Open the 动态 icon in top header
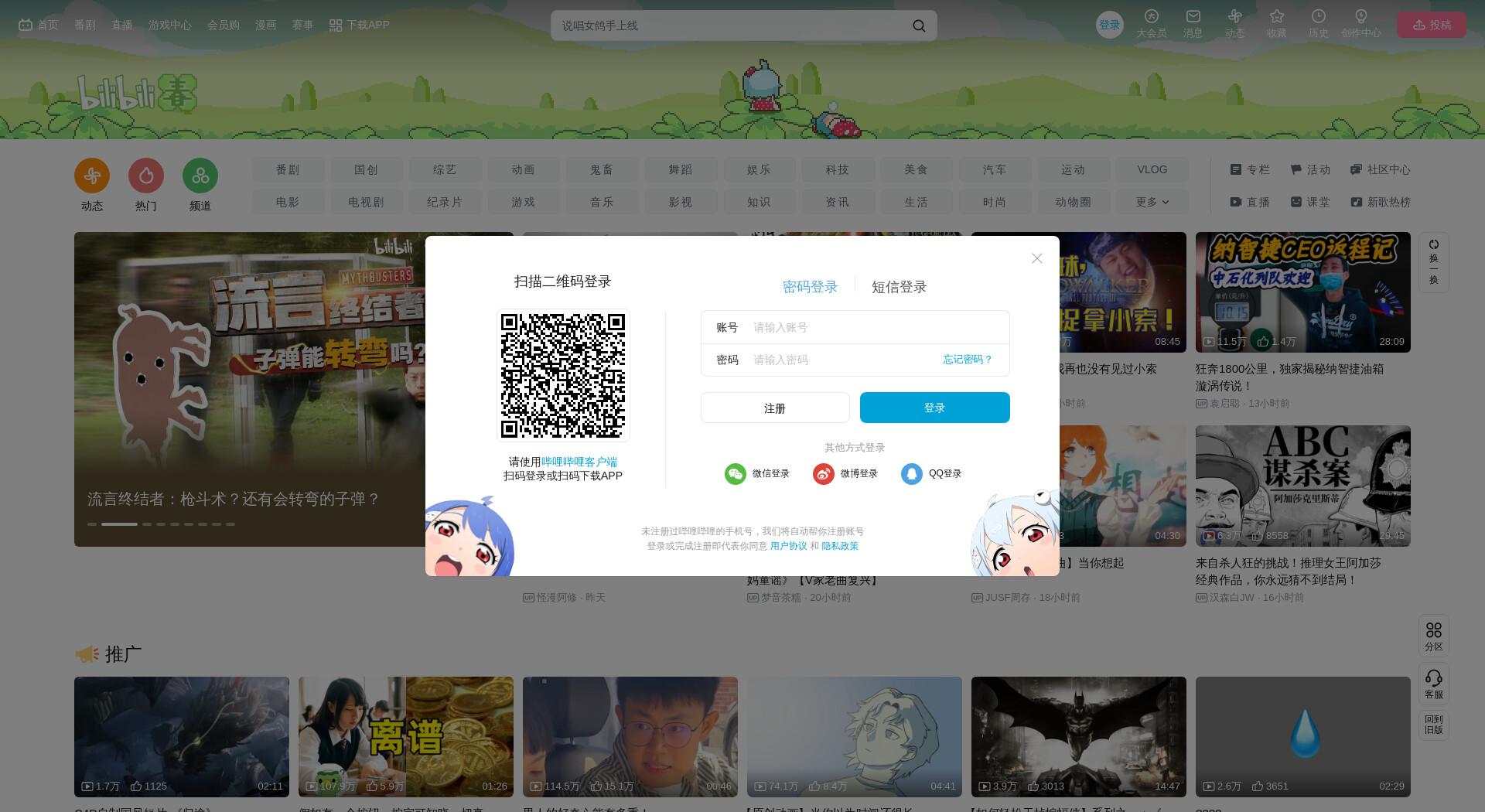 point(1235,16)
